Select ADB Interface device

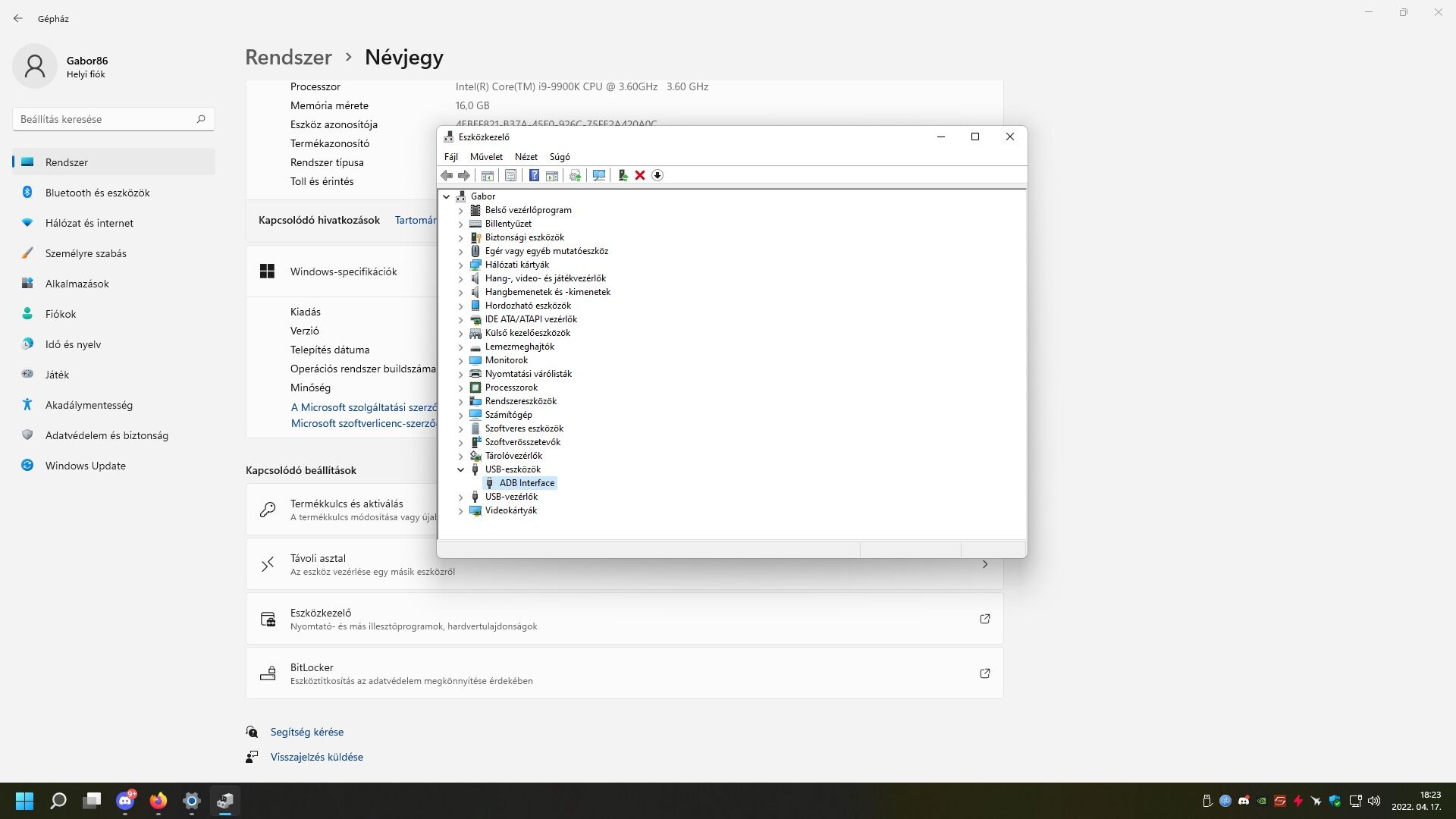click(x=526, y=483)
